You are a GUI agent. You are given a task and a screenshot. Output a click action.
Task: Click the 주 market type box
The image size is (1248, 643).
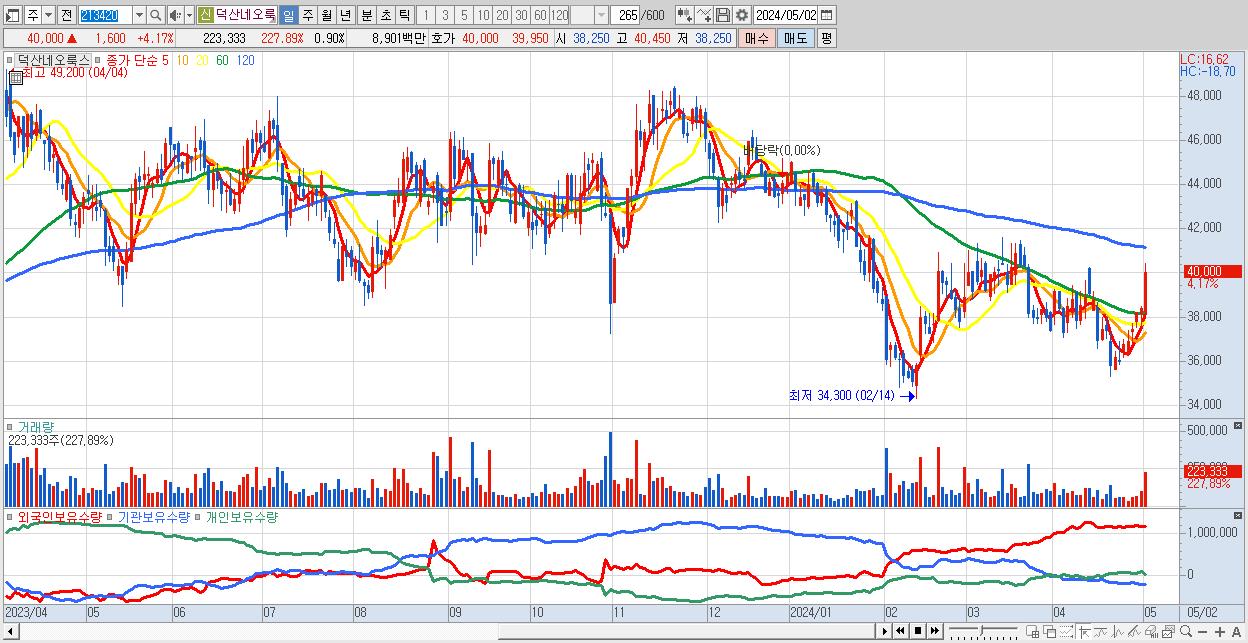[33, 15]
